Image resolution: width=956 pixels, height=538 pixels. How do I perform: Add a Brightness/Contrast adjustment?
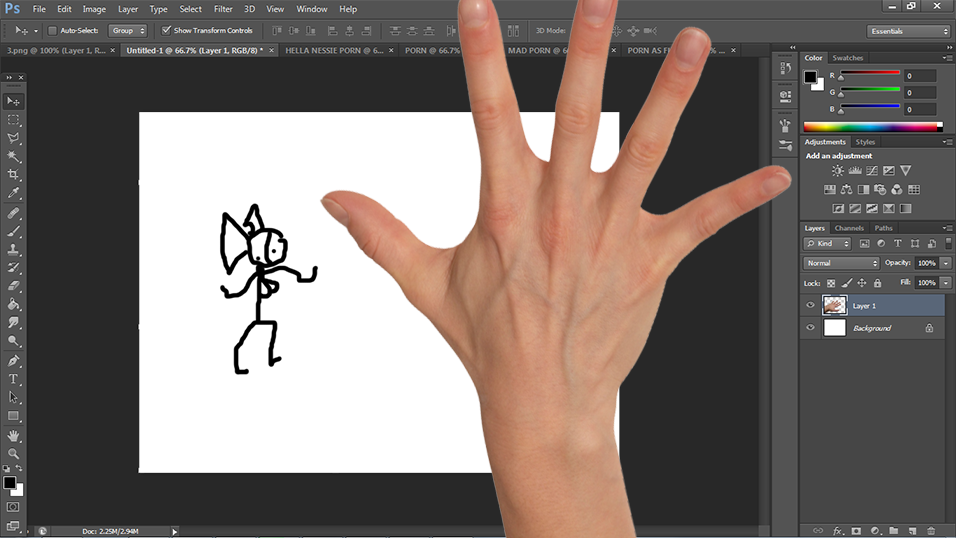click(837, 171)
